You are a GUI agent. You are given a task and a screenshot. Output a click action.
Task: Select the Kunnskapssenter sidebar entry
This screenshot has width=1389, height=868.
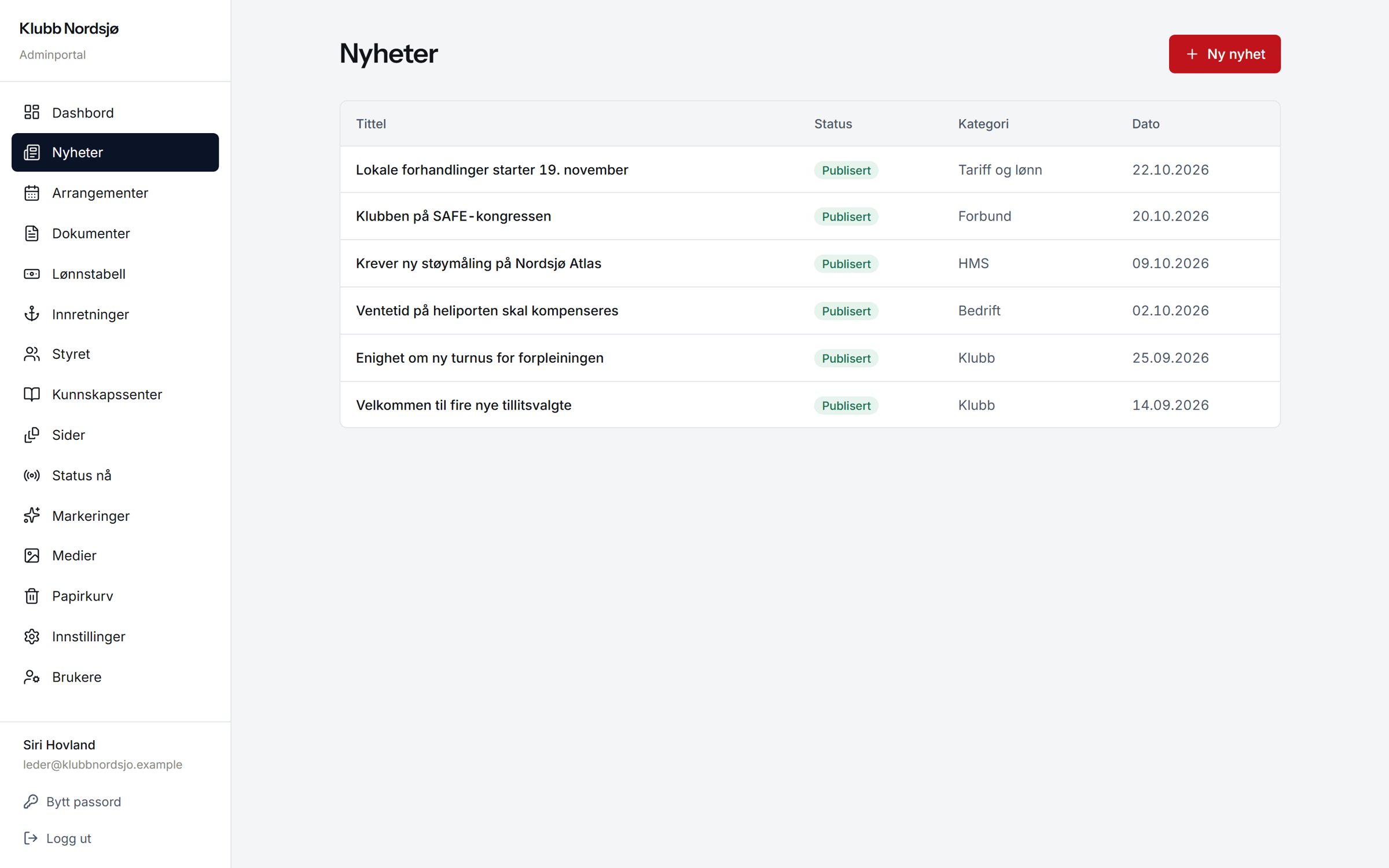tap(115, 394)
